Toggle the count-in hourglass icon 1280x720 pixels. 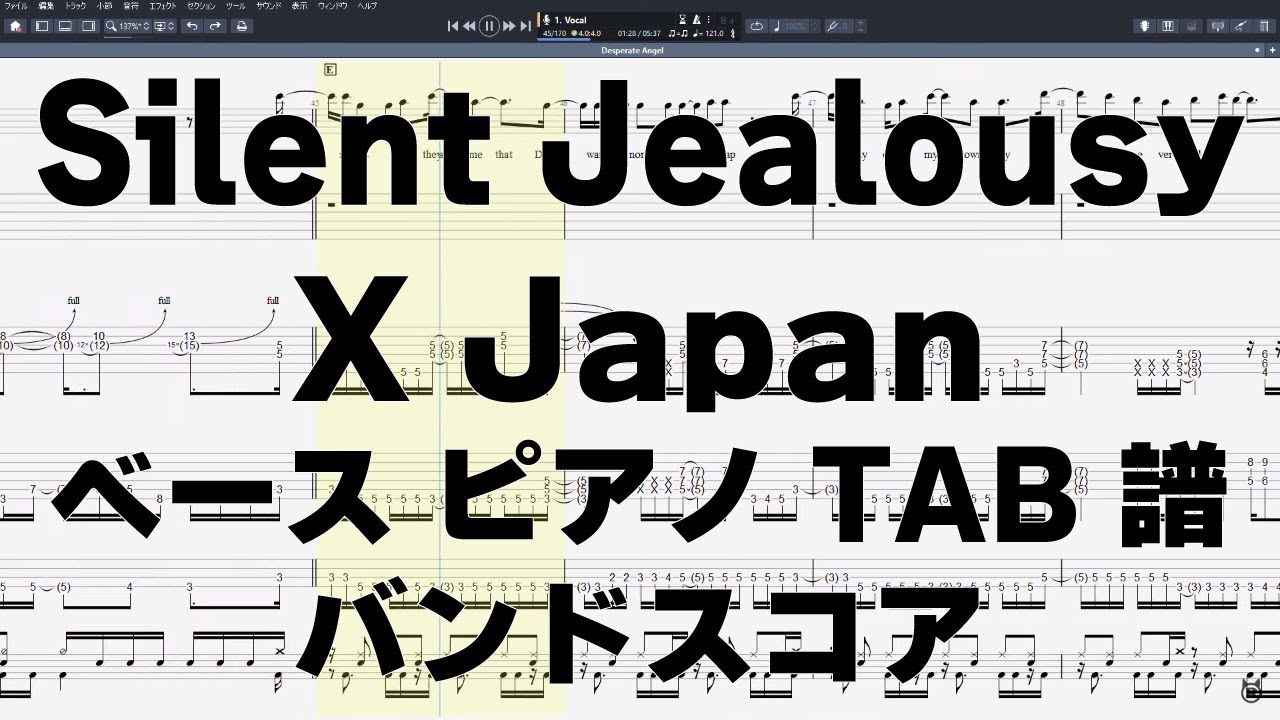pyautogui.click(x=682, y=19)
